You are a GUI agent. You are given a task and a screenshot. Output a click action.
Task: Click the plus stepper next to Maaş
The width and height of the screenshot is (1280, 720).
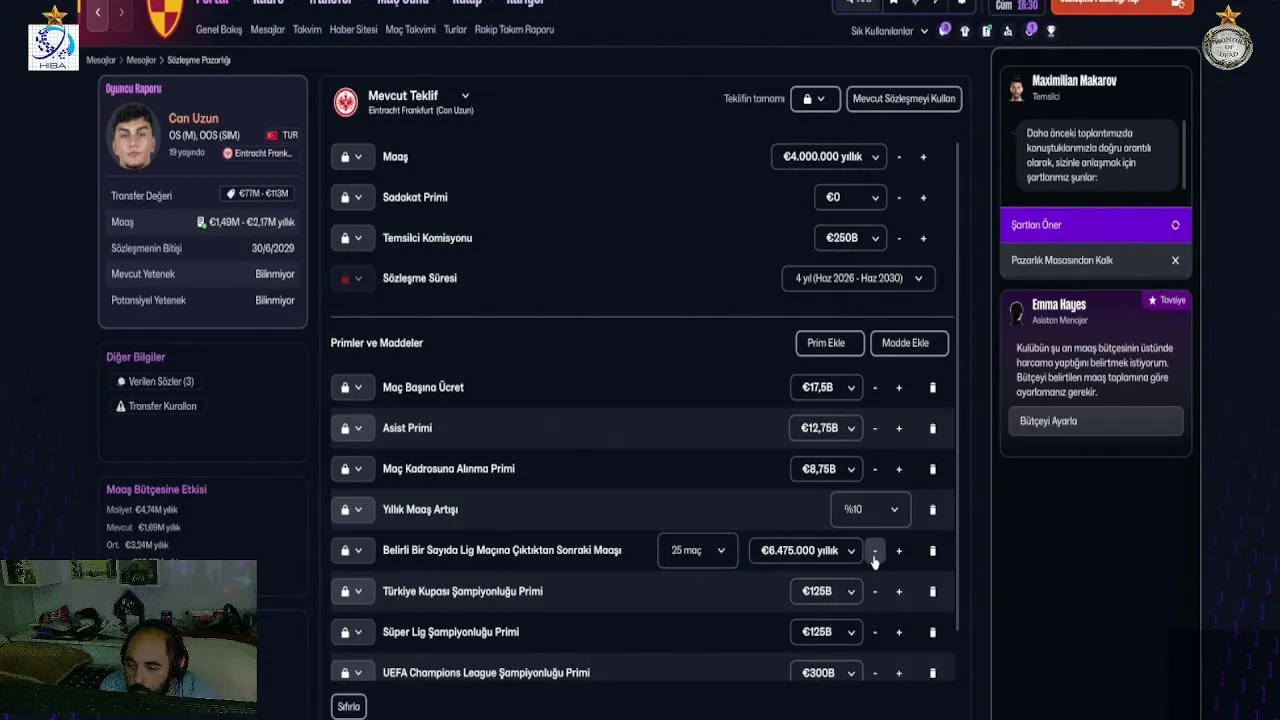[923, 157]
